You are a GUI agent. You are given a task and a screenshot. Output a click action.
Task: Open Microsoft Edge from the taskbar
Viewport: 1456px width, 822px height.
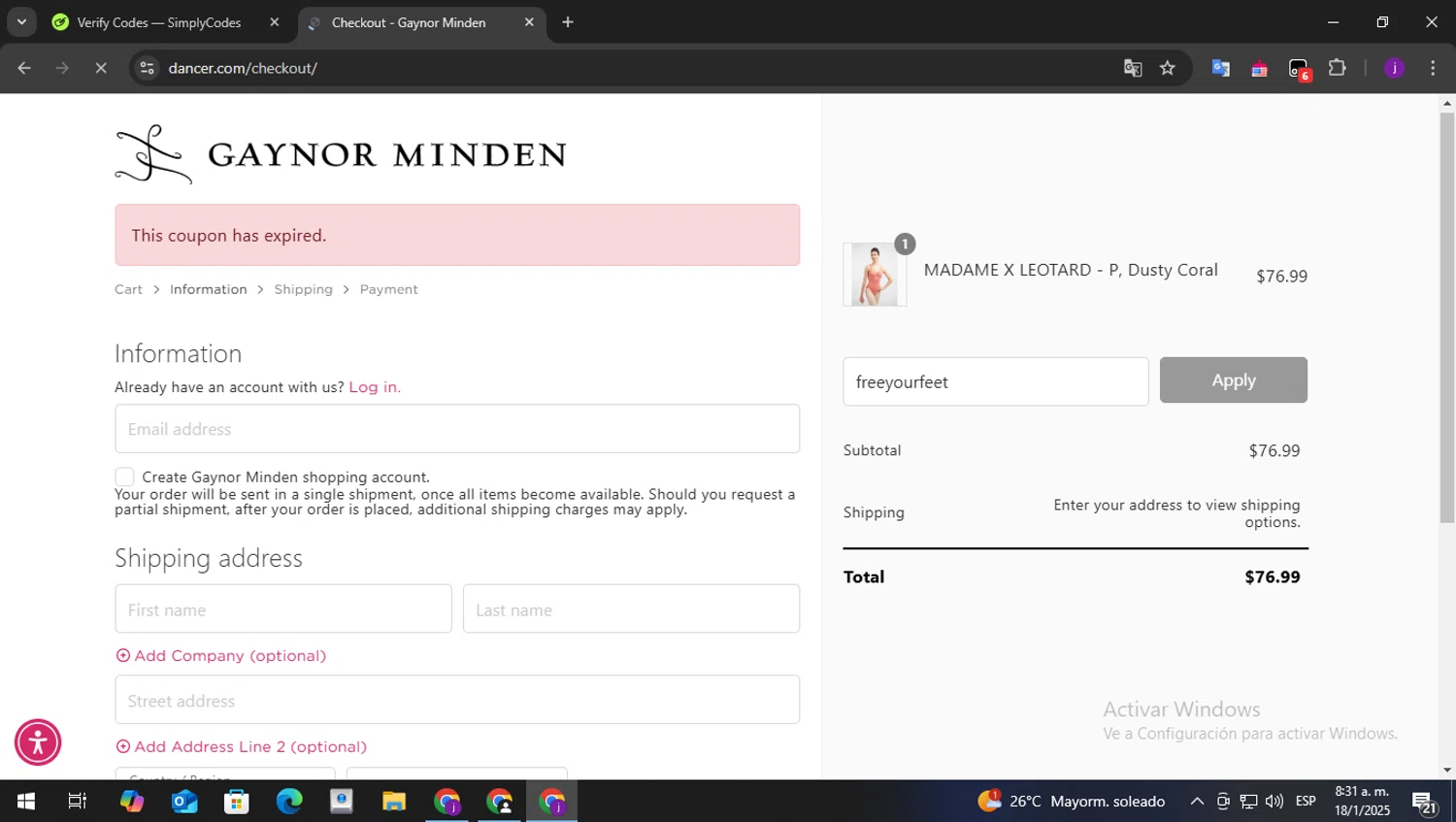[x=289, y=802]
